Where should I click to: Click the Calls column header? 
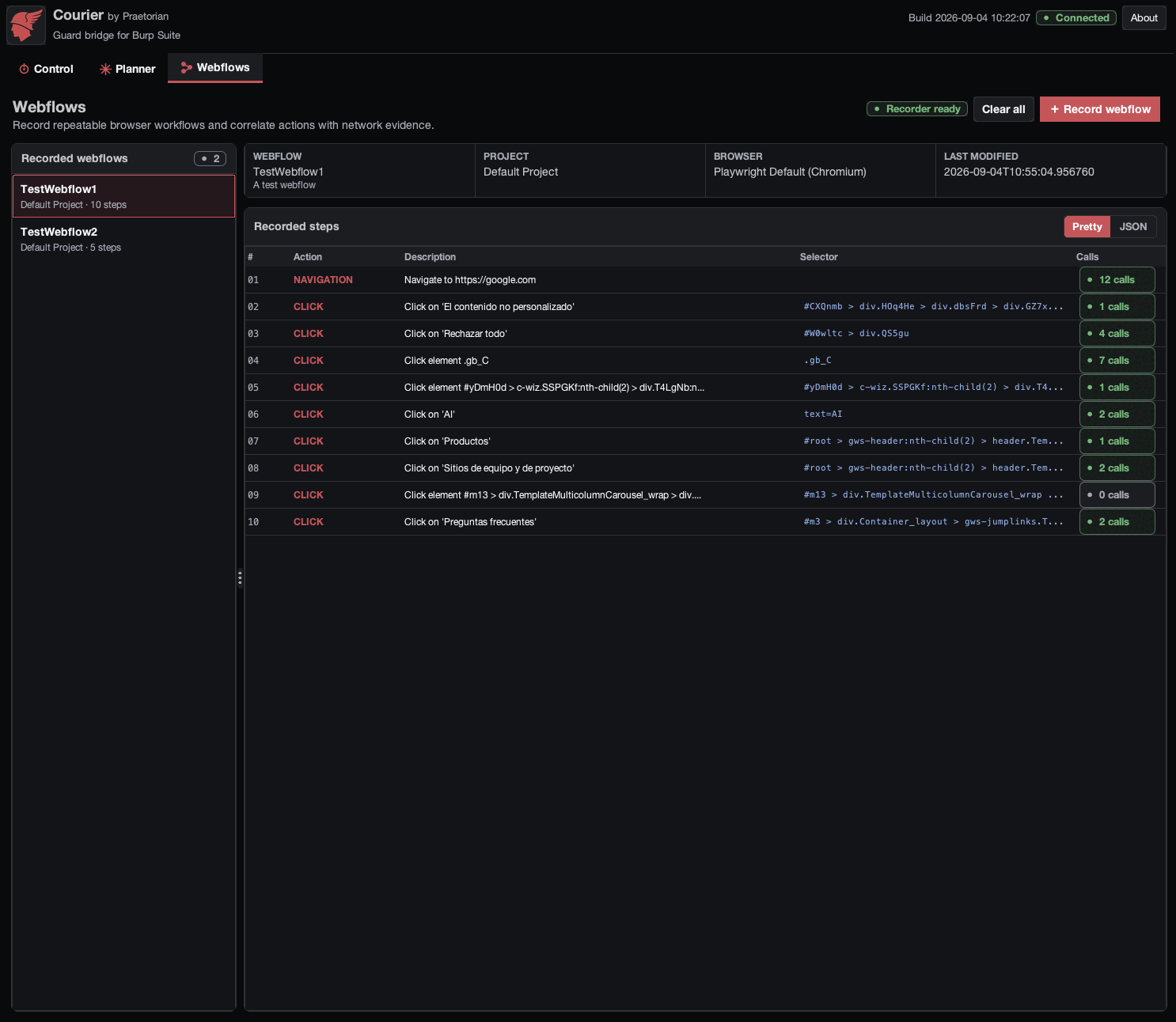pyautogui.click(x=1087, y=257)
